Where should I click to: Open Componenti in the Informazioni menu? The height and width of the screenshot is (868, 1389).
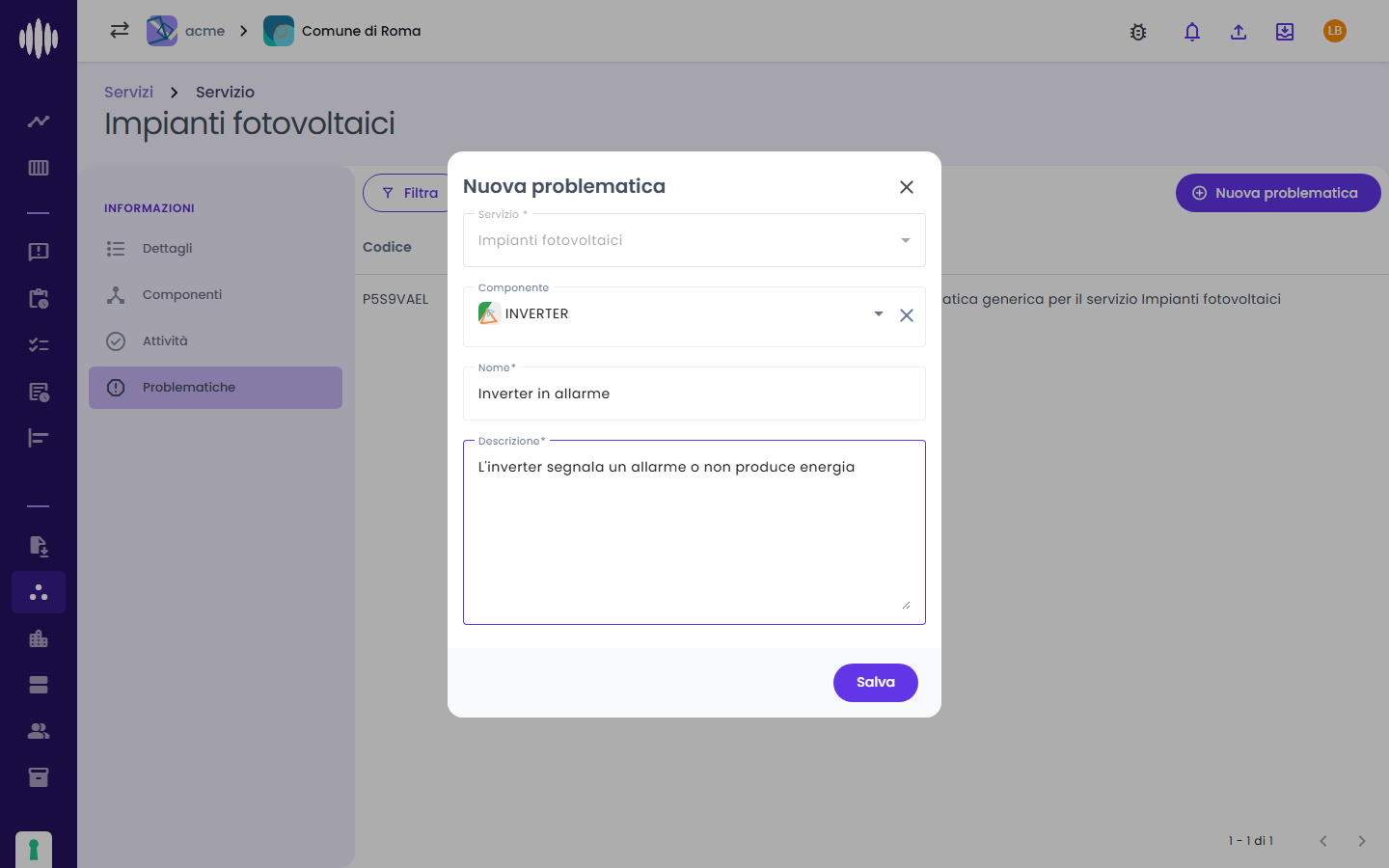(215, 294)
